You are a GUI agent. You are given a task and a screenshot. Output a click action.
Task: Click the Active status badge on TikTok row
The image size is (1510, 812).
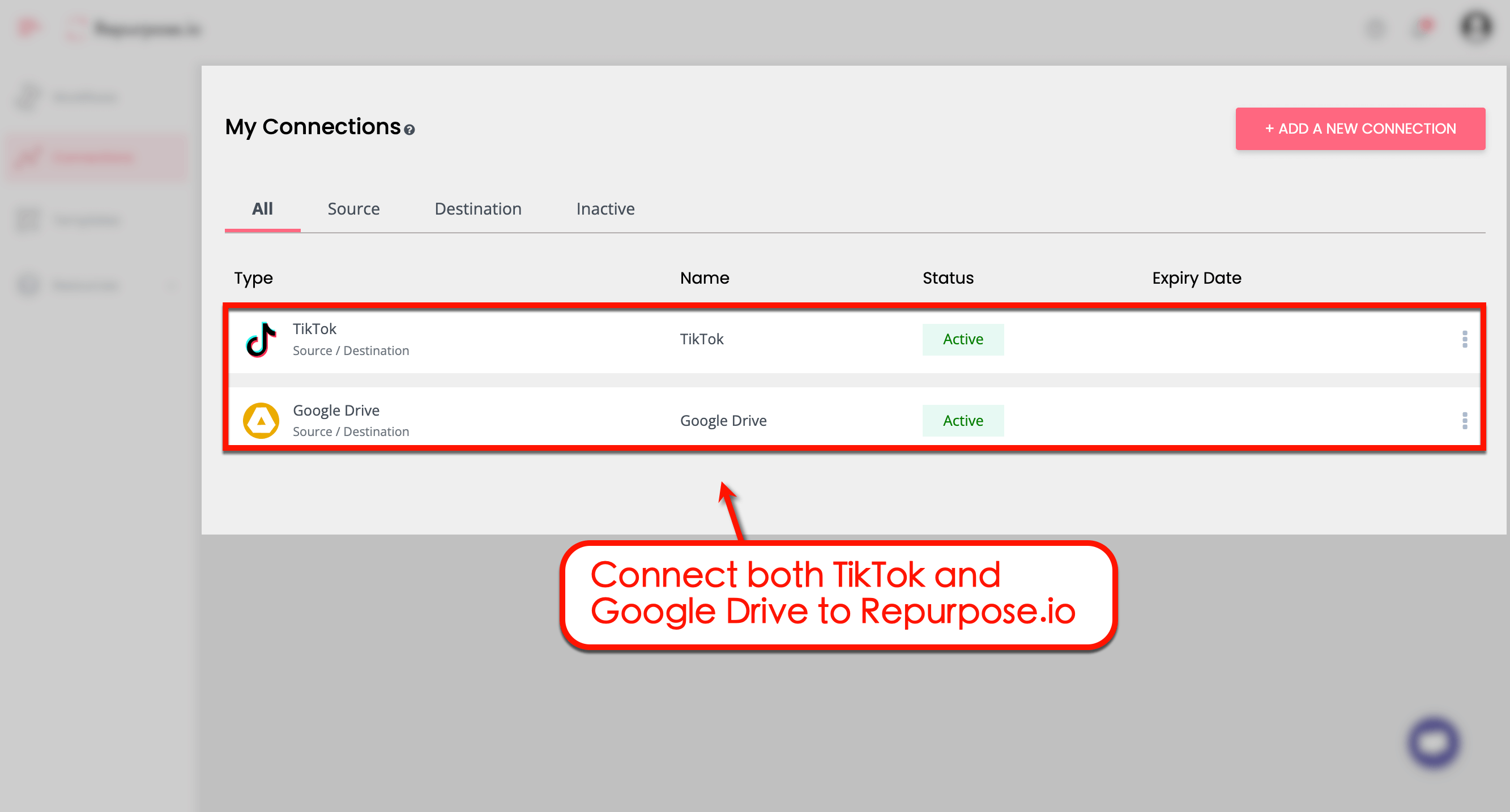click(x=962, y=339)
